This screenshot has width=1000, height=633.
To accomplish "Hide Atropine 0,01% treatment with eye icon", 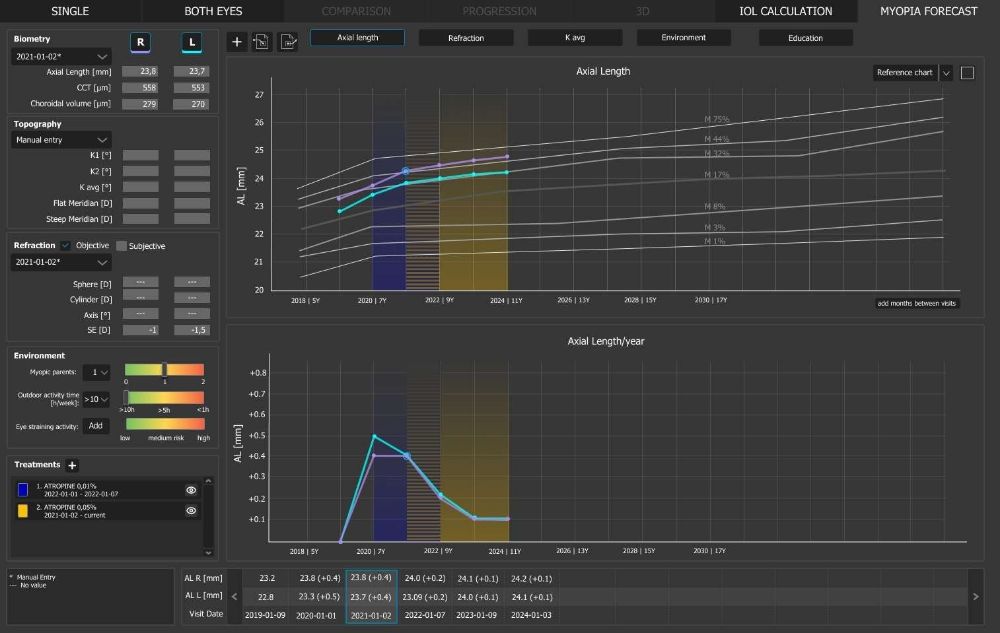I will (191, 490).
